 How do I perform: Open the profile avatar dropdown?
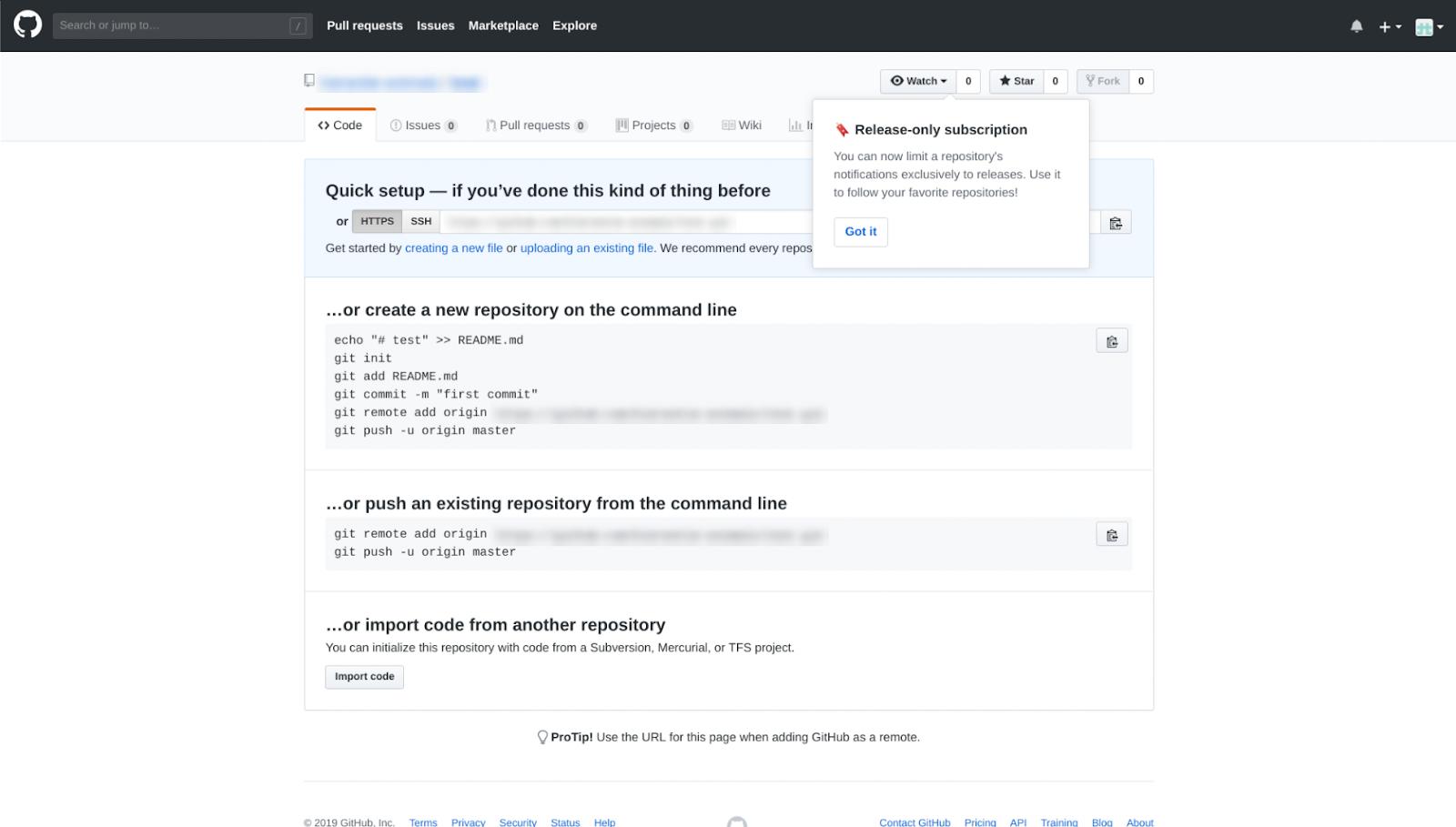point(1424,25)
